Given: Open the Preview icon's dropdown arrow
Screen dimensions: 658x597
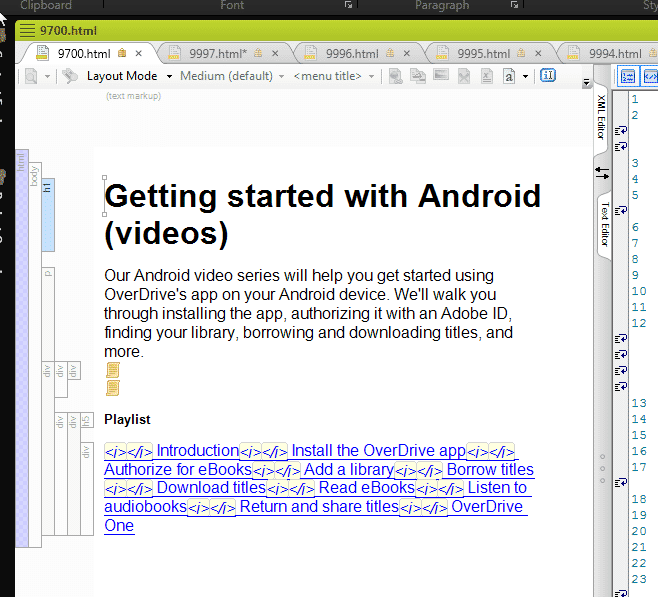Looking at the screenshot, I should pyautogui.click(x=47, y=76).
